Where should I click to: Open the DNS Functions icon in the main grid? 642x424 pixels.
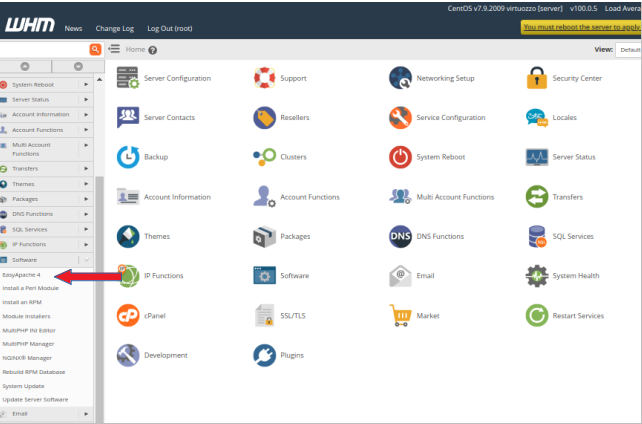point(400,236)
